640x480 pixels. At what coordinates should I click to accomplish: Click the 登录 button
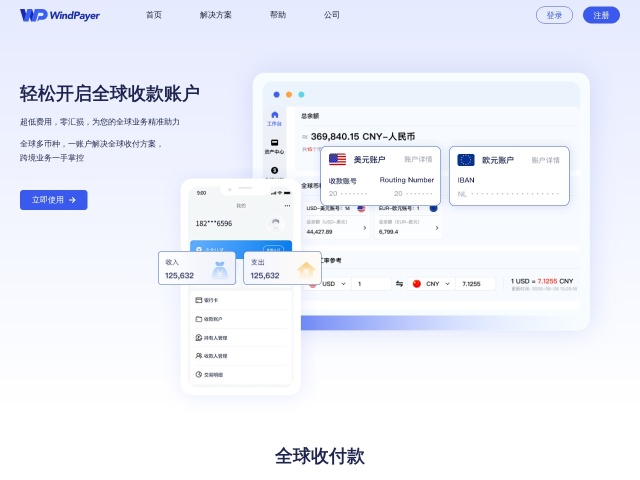(554, 16)
